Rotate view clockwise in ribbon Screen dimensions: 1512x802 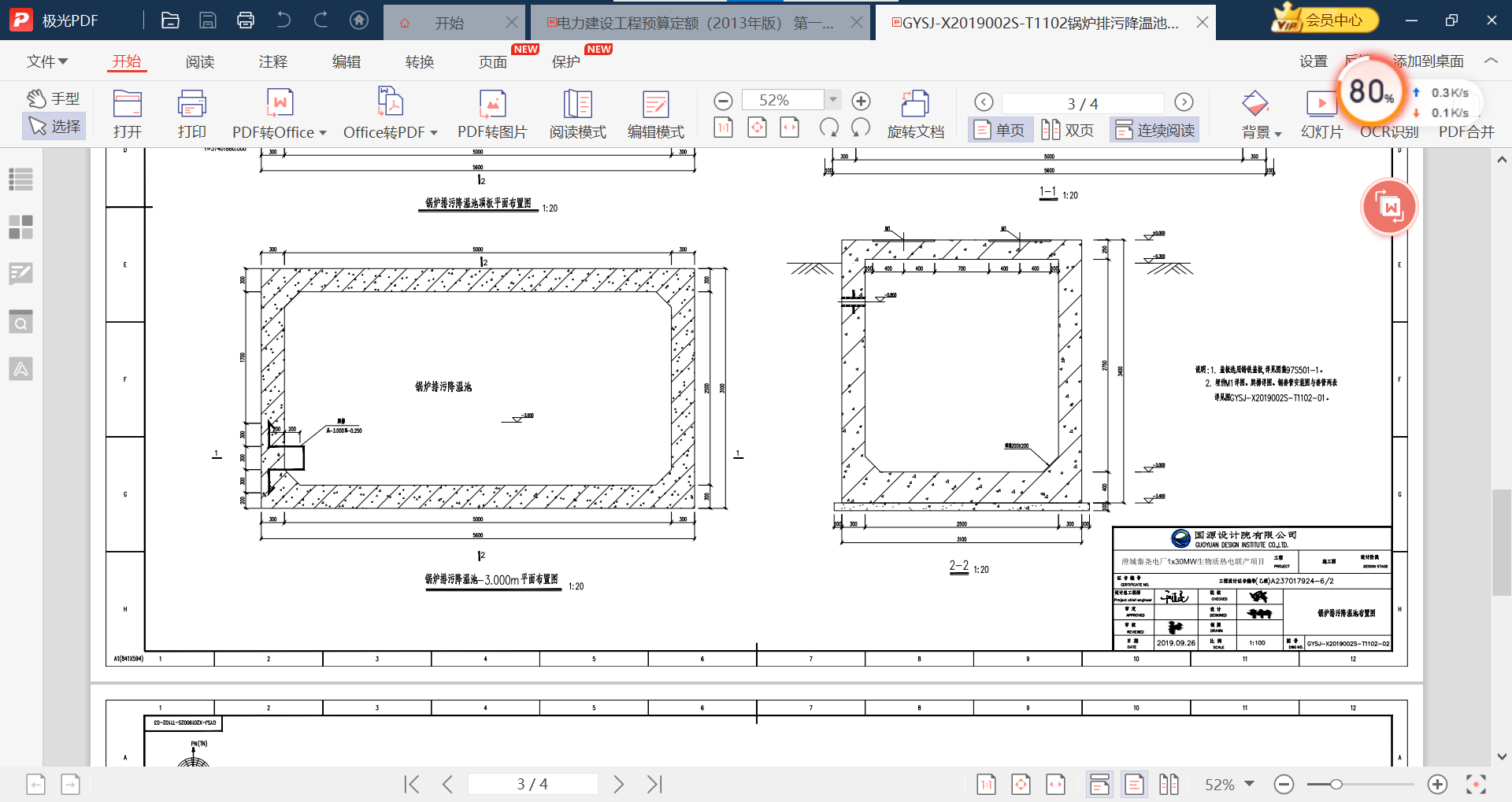[861, 127]
